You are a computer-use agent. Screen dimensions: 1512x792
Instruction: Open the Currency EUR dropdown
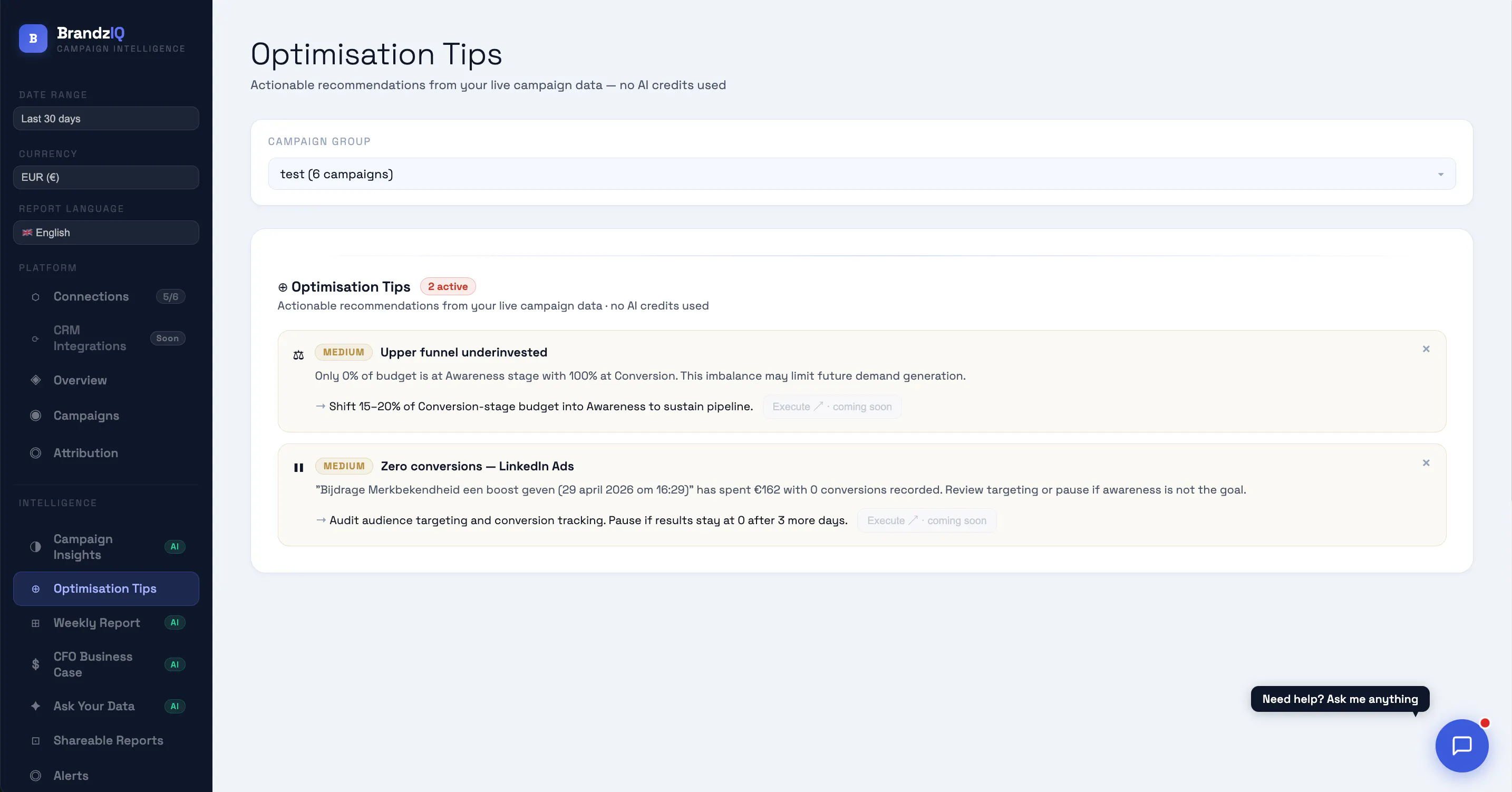coord(105,177)
